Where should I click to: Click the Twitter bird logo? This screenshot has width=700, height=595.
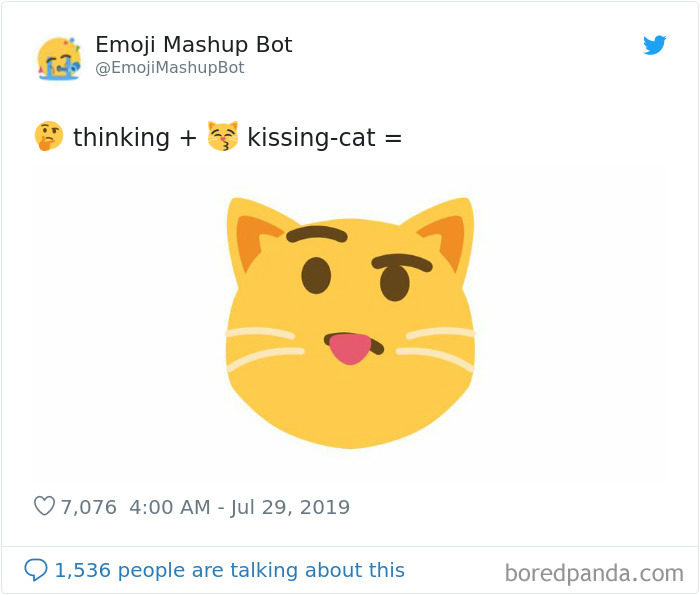click(x=655, y=45)
